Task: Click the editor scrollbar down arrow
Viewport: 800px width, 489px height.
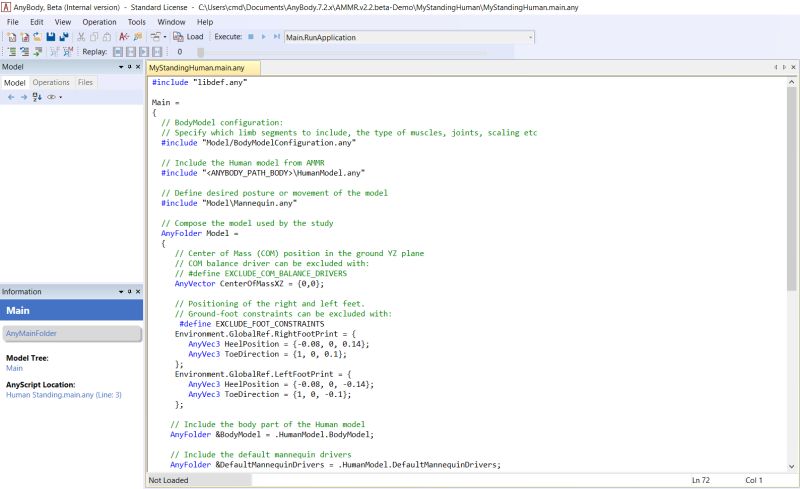Action: coord(792,466)
